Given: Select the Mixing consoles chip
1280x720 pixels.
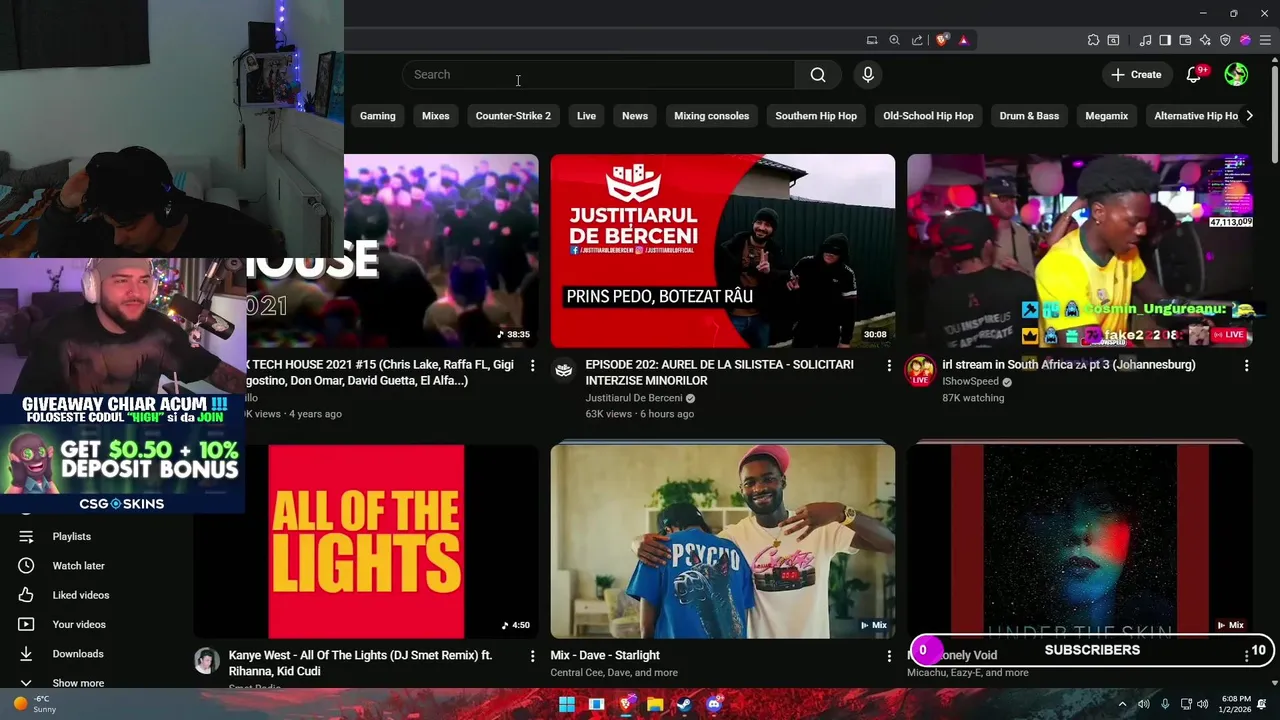Looking at the screenshot, I should [711, 116].
